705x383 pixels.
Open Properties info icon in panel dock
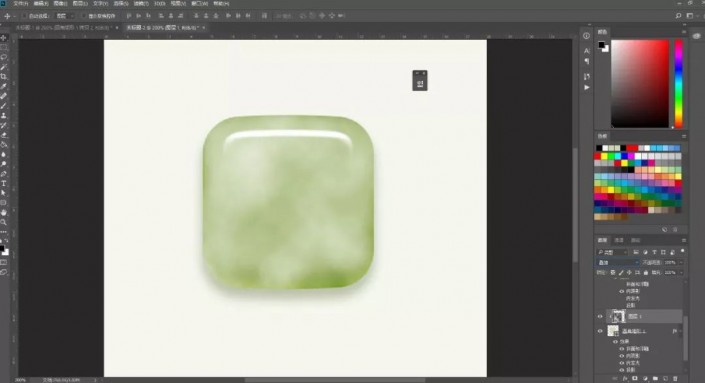586,36
